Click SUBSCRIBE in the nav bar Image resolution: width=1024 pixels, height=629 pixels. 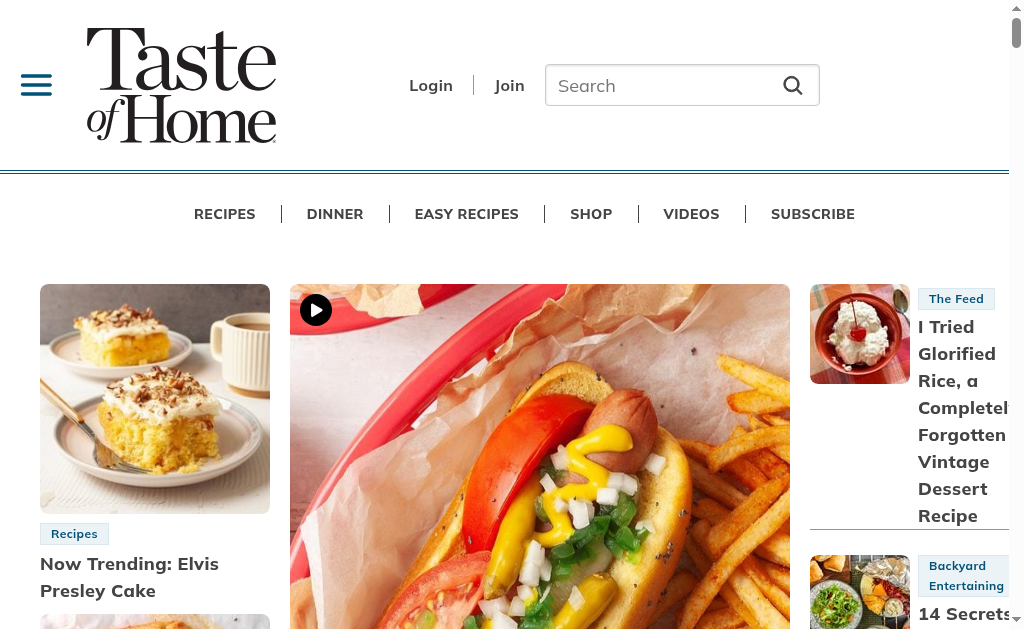click(x=812, y=214)
